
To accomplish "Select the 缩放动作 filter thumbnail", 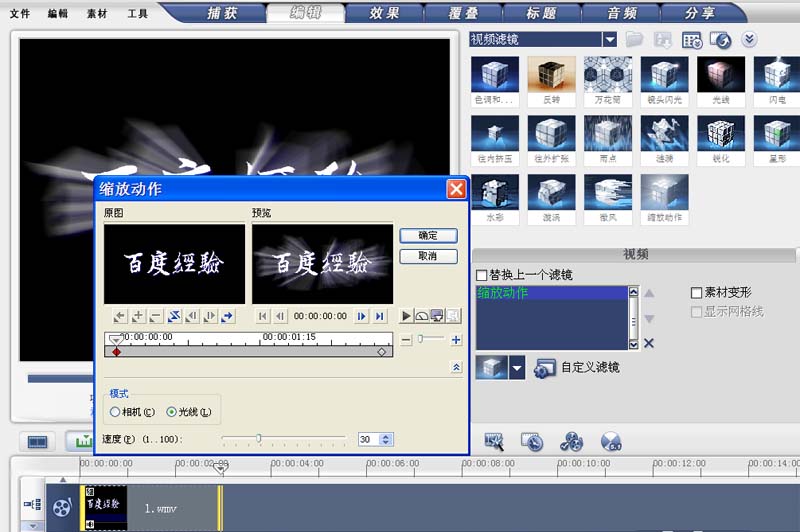I will click(664, 199).
